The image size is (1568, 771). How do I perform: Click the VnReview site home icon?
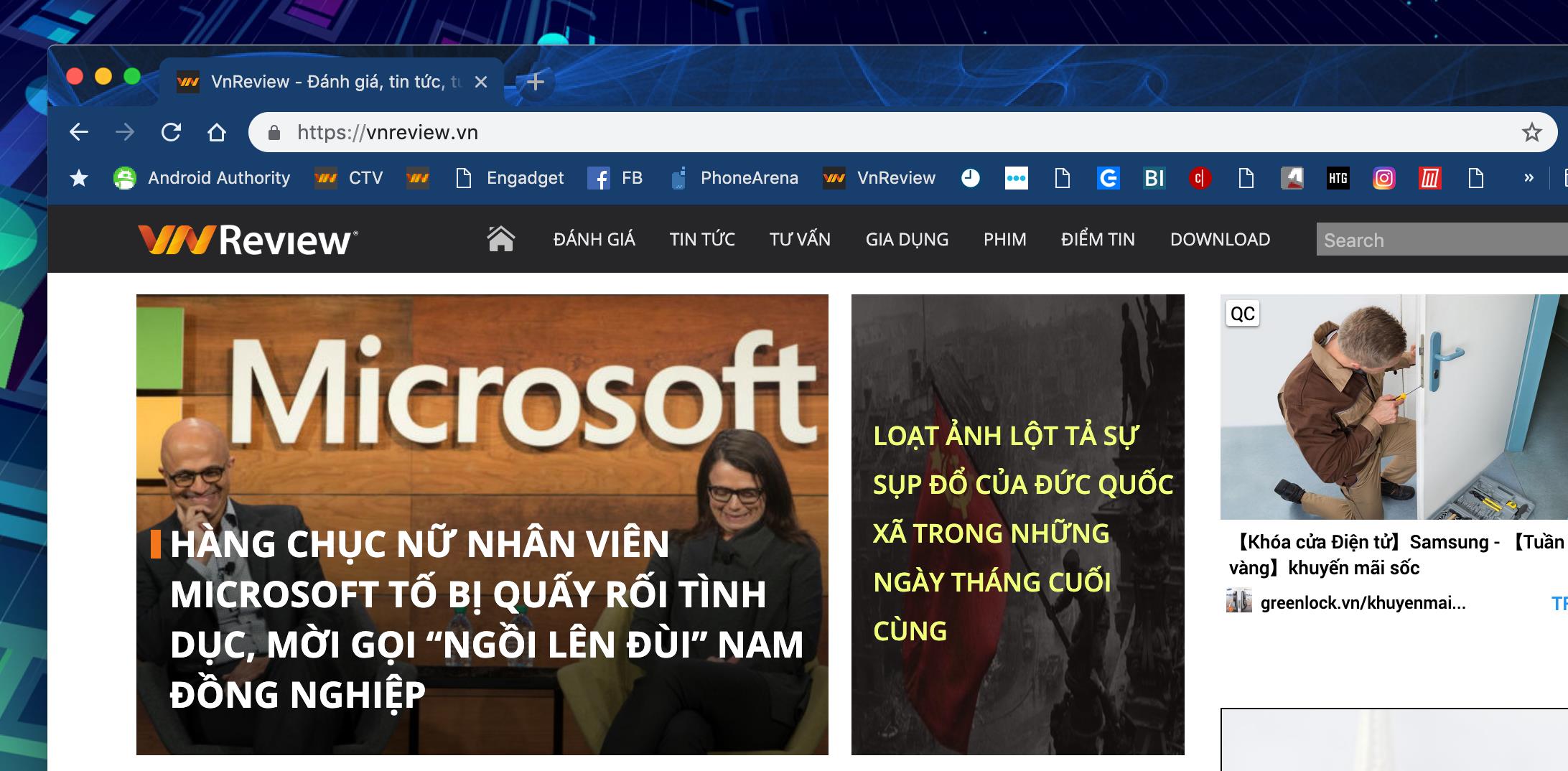(x=500, y=239)
